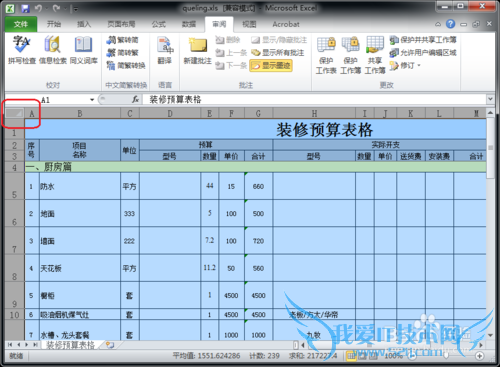
Task: Click Share Workbook (共享工作簿)
Action: tap(375, 55)
